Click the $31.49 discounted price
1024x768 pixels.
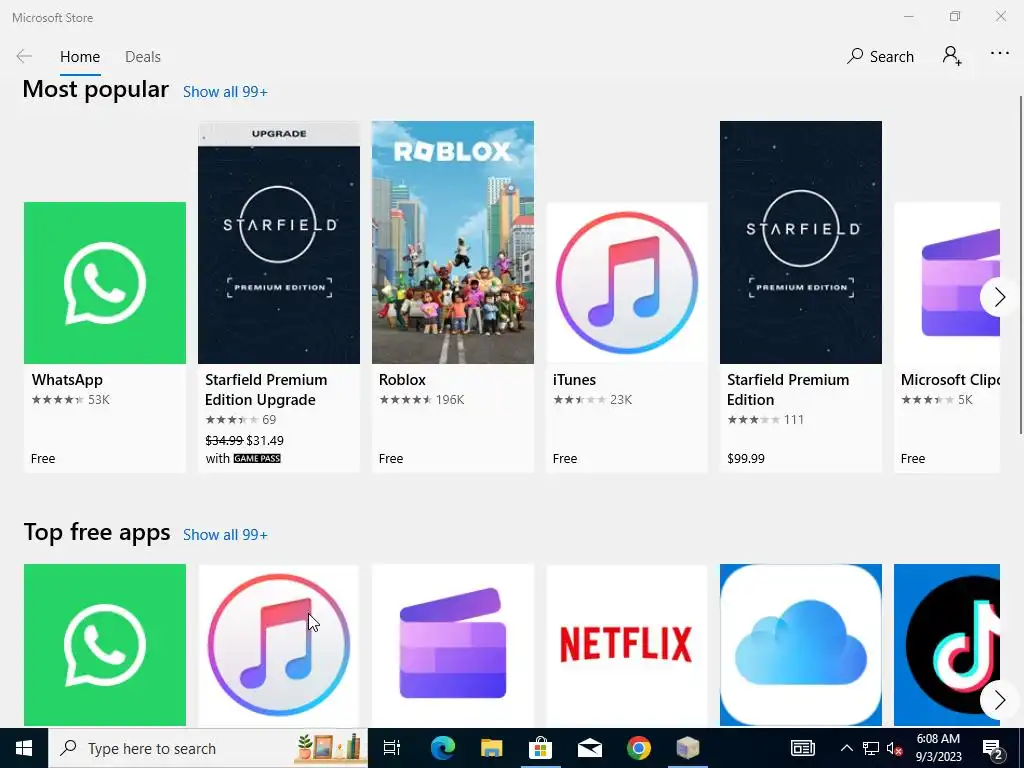pyautogui.click(x=265, y=441)
